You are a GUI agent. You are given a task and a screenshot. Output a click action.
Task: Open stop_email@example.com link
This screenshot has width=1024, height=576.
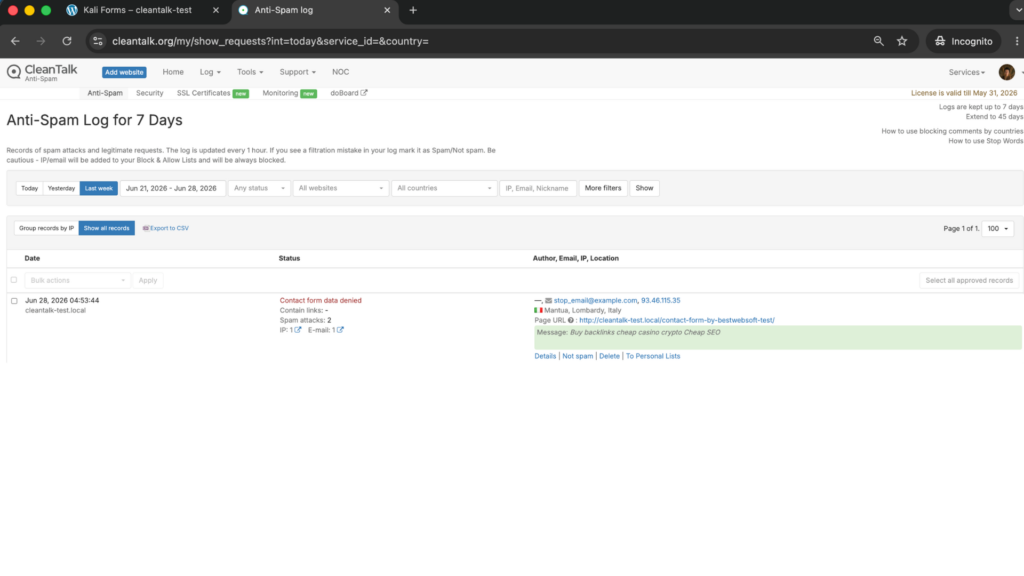point(595,300)
